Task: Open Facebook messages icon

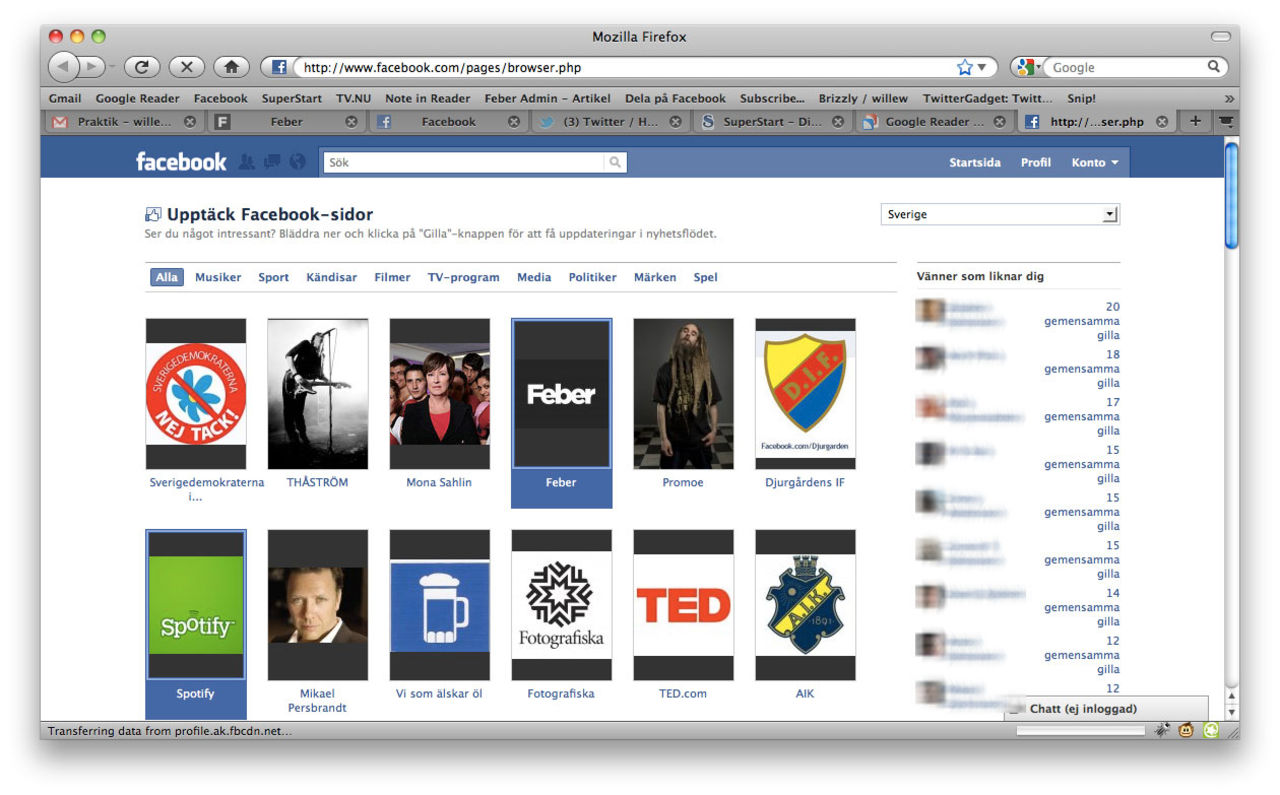Action: tap(272, 162)
